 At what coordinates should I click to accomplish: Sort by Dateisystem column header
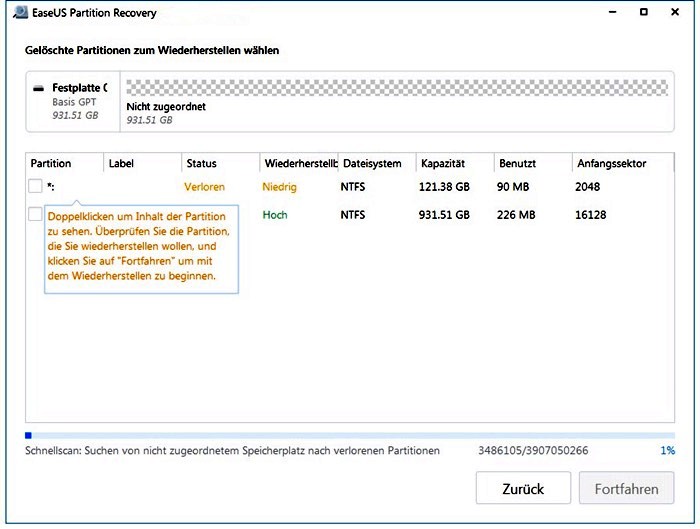377,163
